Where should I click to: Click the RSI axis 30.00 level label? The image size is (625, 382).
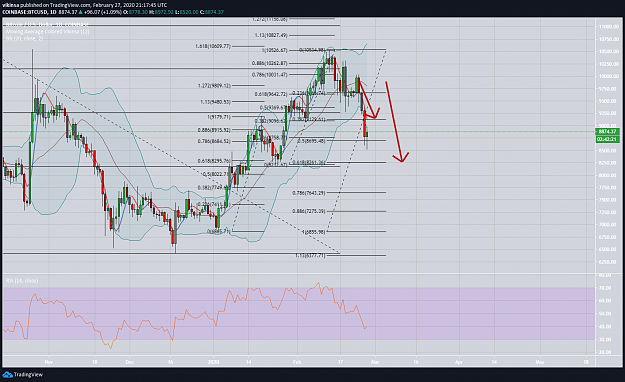605,340
